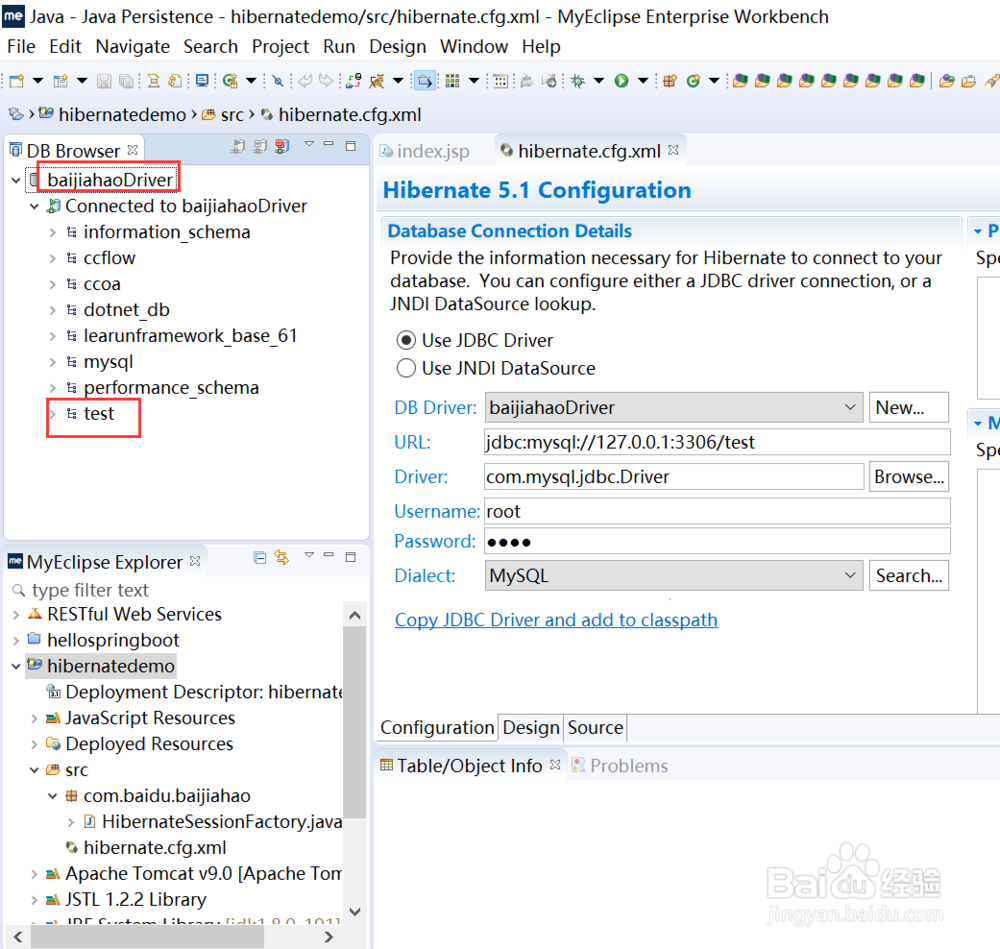
Task: Click the New wizard toolbar icon
Action: tap(17, 80)
